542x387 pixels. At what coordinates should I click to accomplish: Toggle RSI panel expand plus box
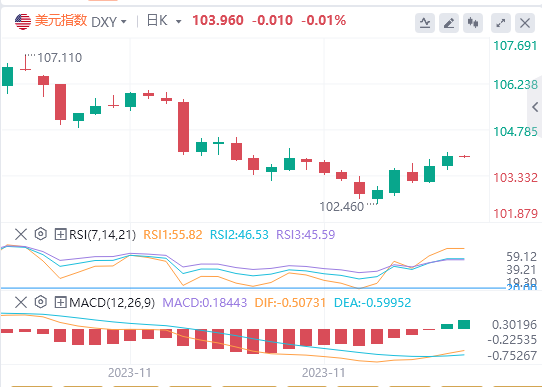[60, 235]
